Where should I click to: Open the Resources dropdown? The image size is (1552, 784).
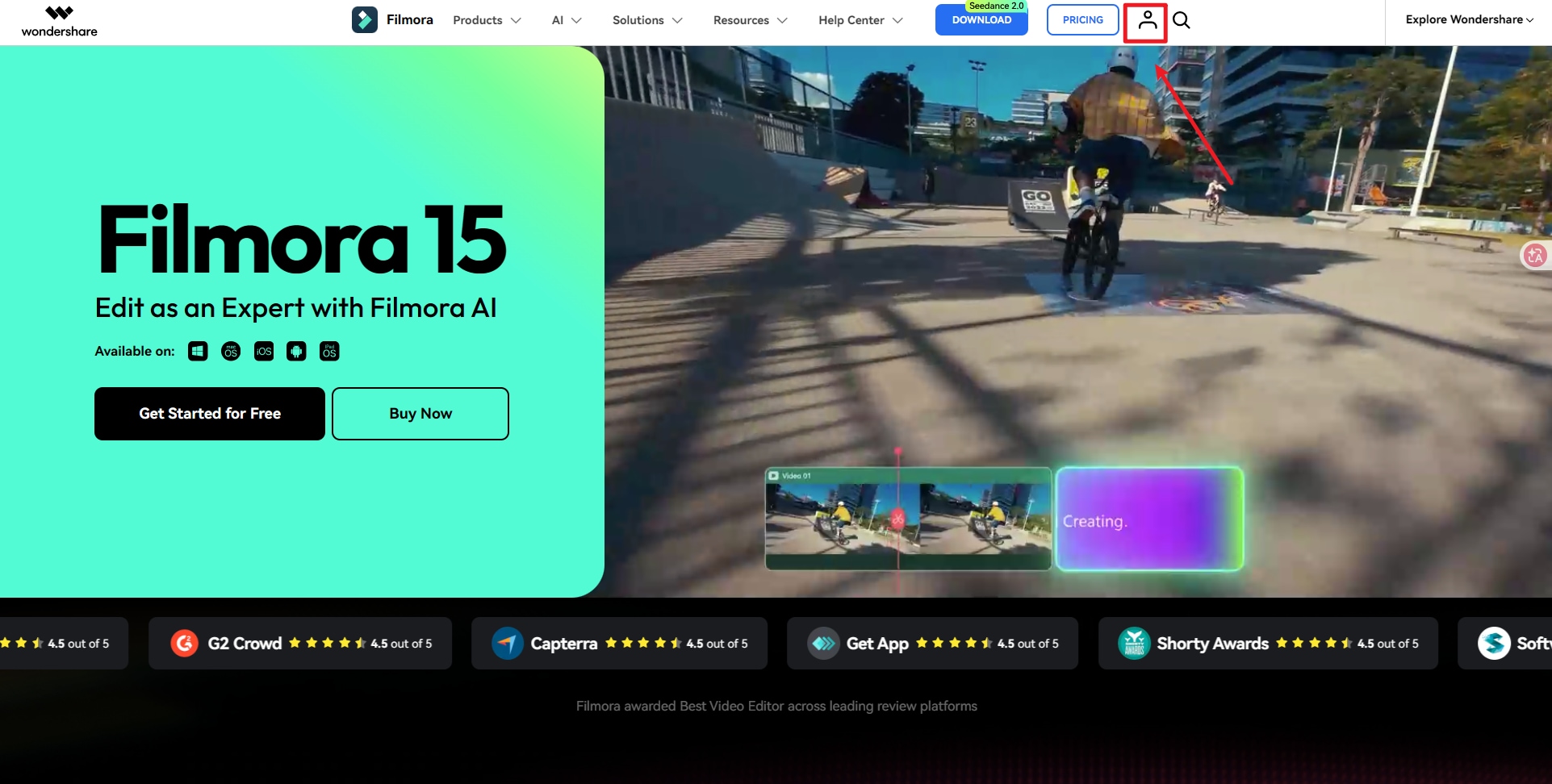point(750,20)
